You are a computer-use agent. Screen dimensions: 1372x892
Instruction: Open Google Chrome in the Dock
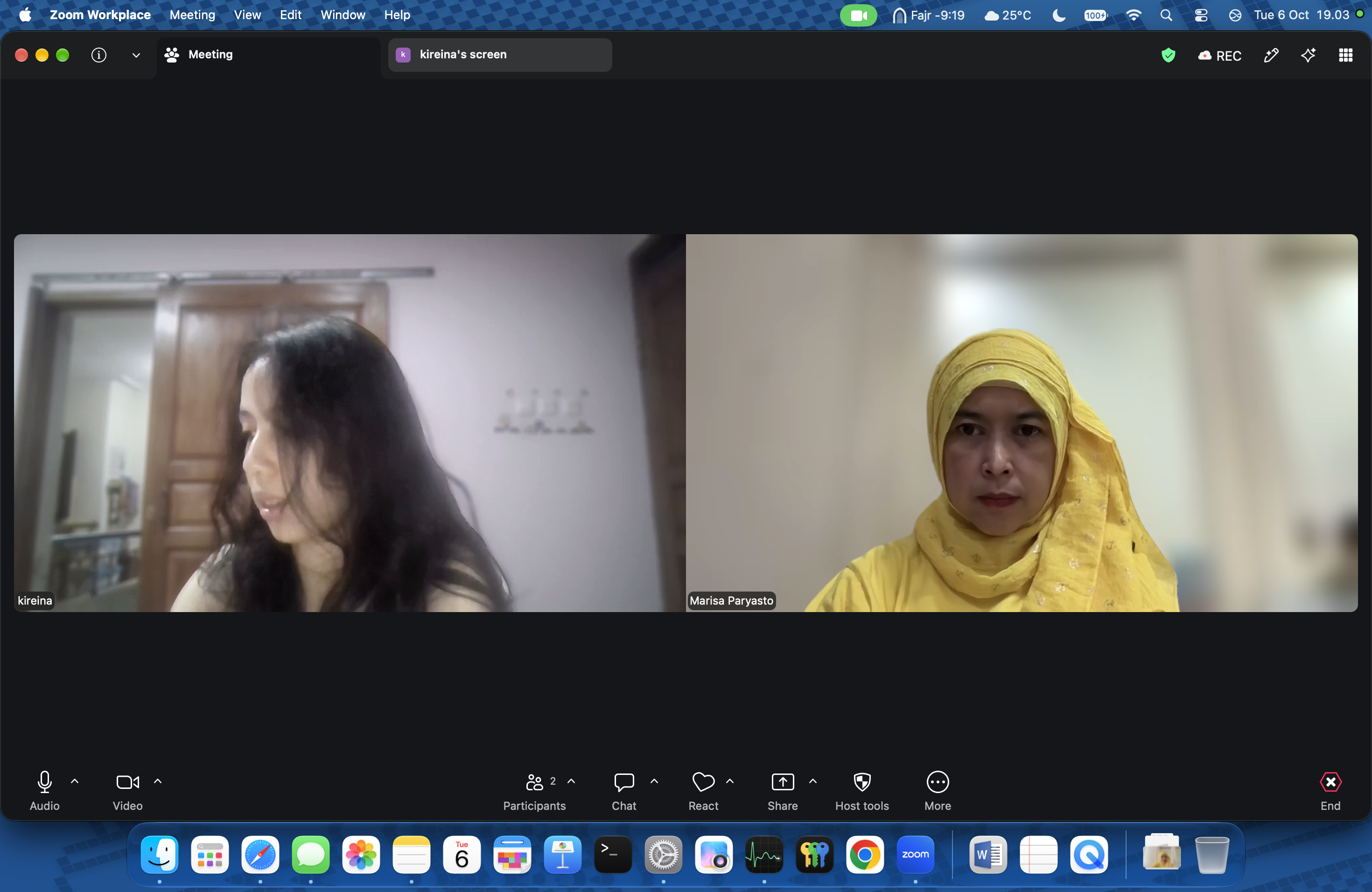click(x=865, y=855)
